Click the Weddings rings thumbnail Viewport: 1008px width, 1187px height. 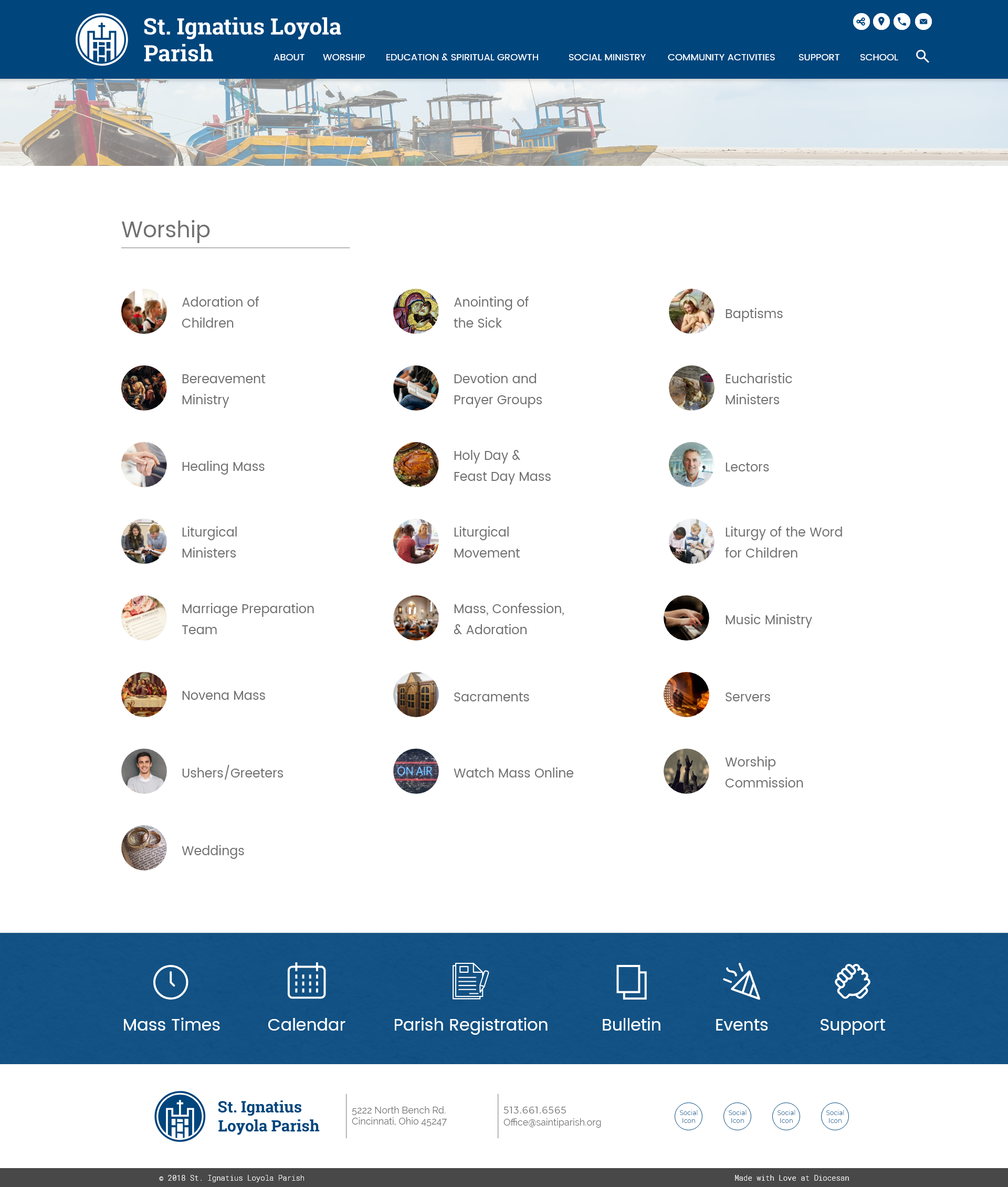coord(144,847)
